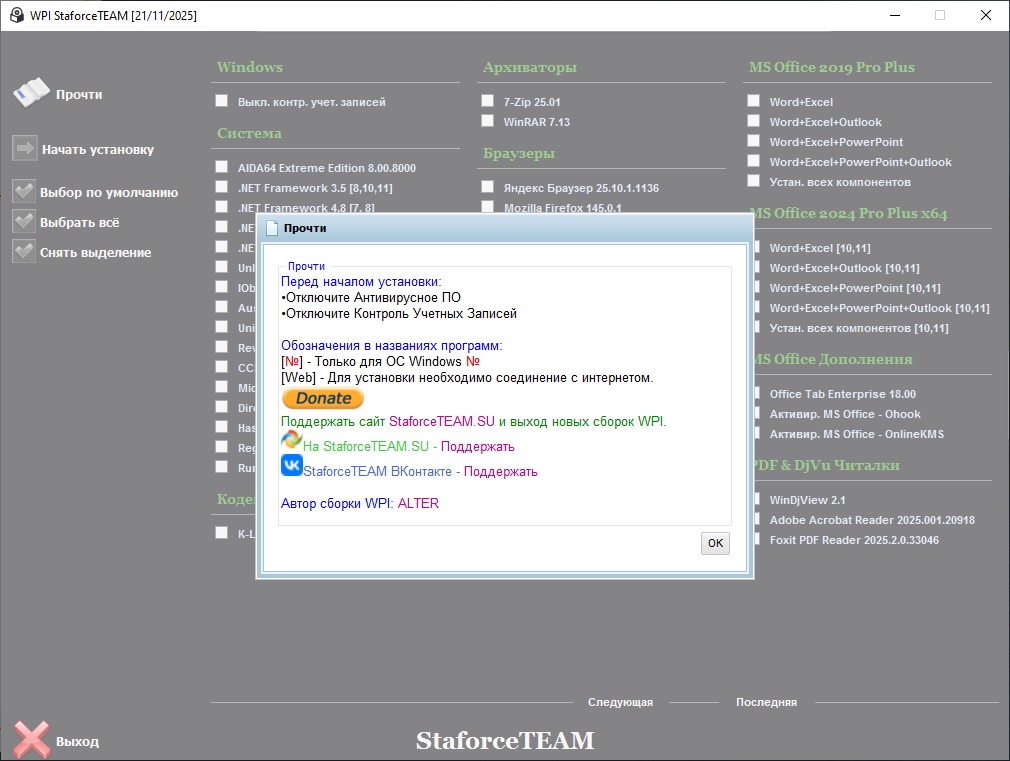The width and height of the screenshot is (1010, 761).
Task: Click Активир. MS Office - OnlineKMS label
Action: (857, 434)
